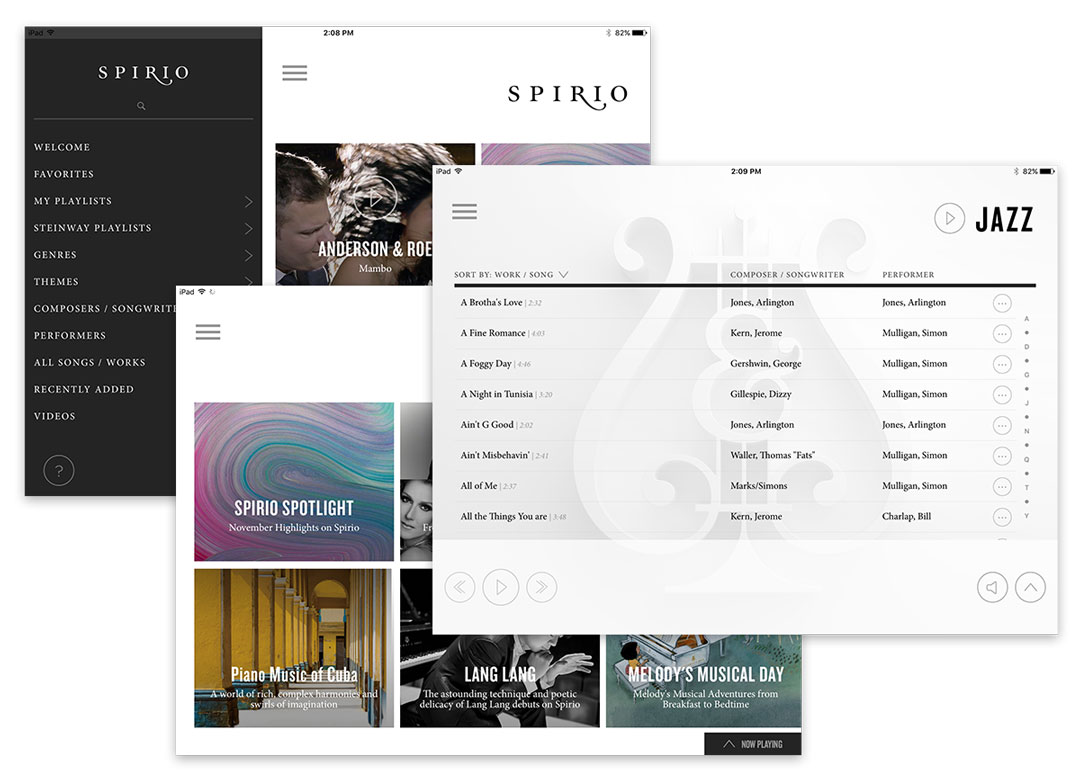The image size is (1080, 779).
Task: Open the Lang Lang tile
Action: (499, 681)
